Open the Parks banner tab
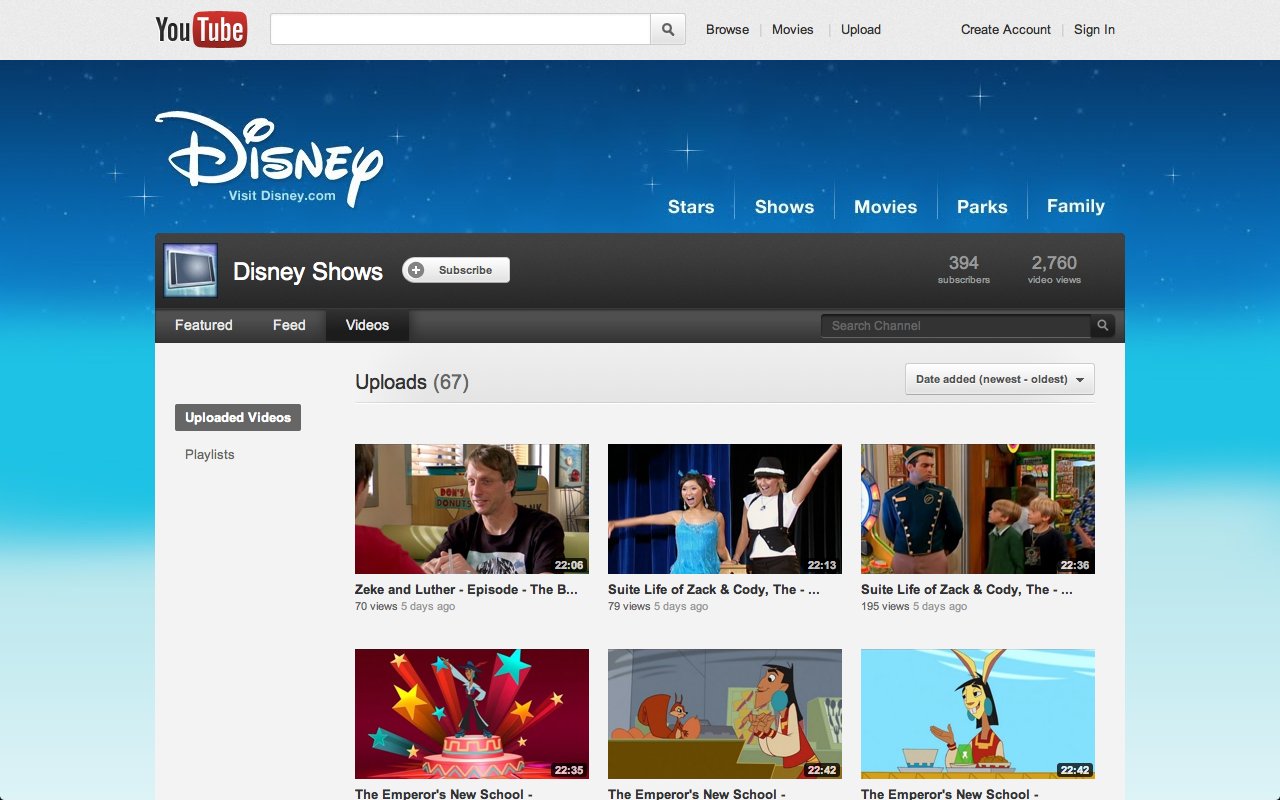The width and height of the screenshot is (1280, 800). (982, 207)
